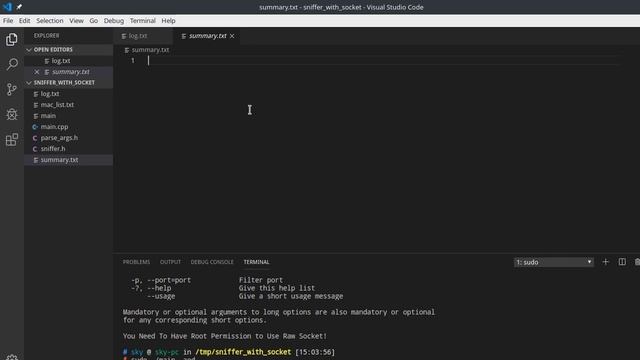
Task: Open the Selection menu
Action: (x=49, y=20)
